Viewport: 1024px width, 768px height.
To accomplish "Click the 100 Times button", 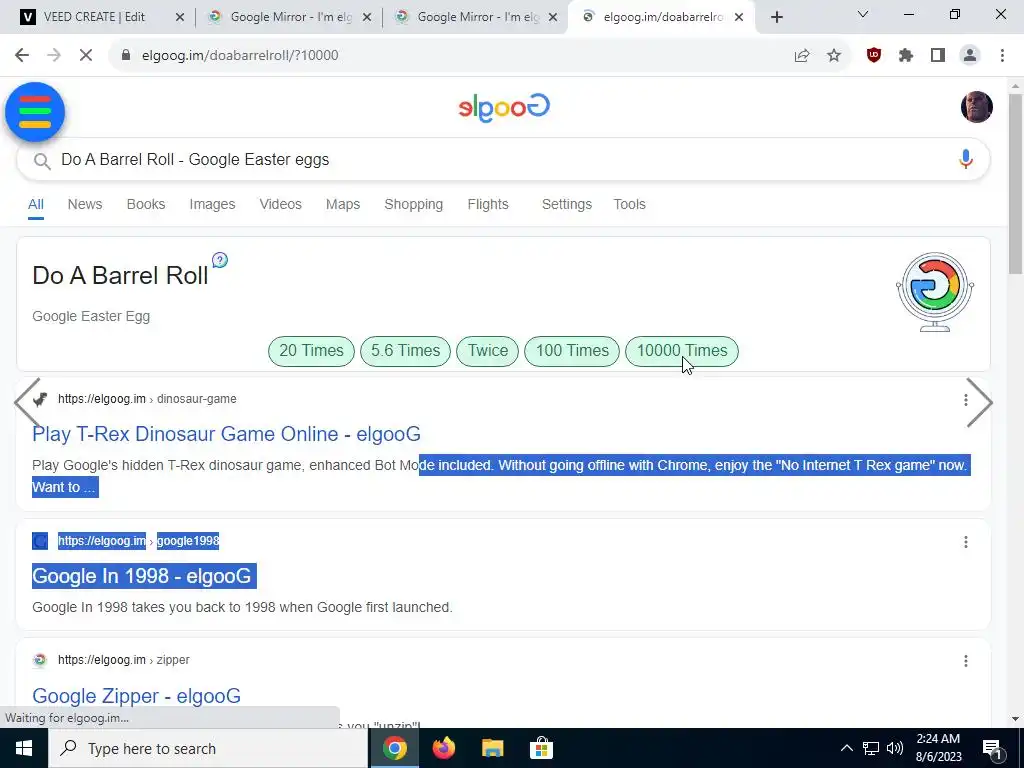I will click(572, 351).
